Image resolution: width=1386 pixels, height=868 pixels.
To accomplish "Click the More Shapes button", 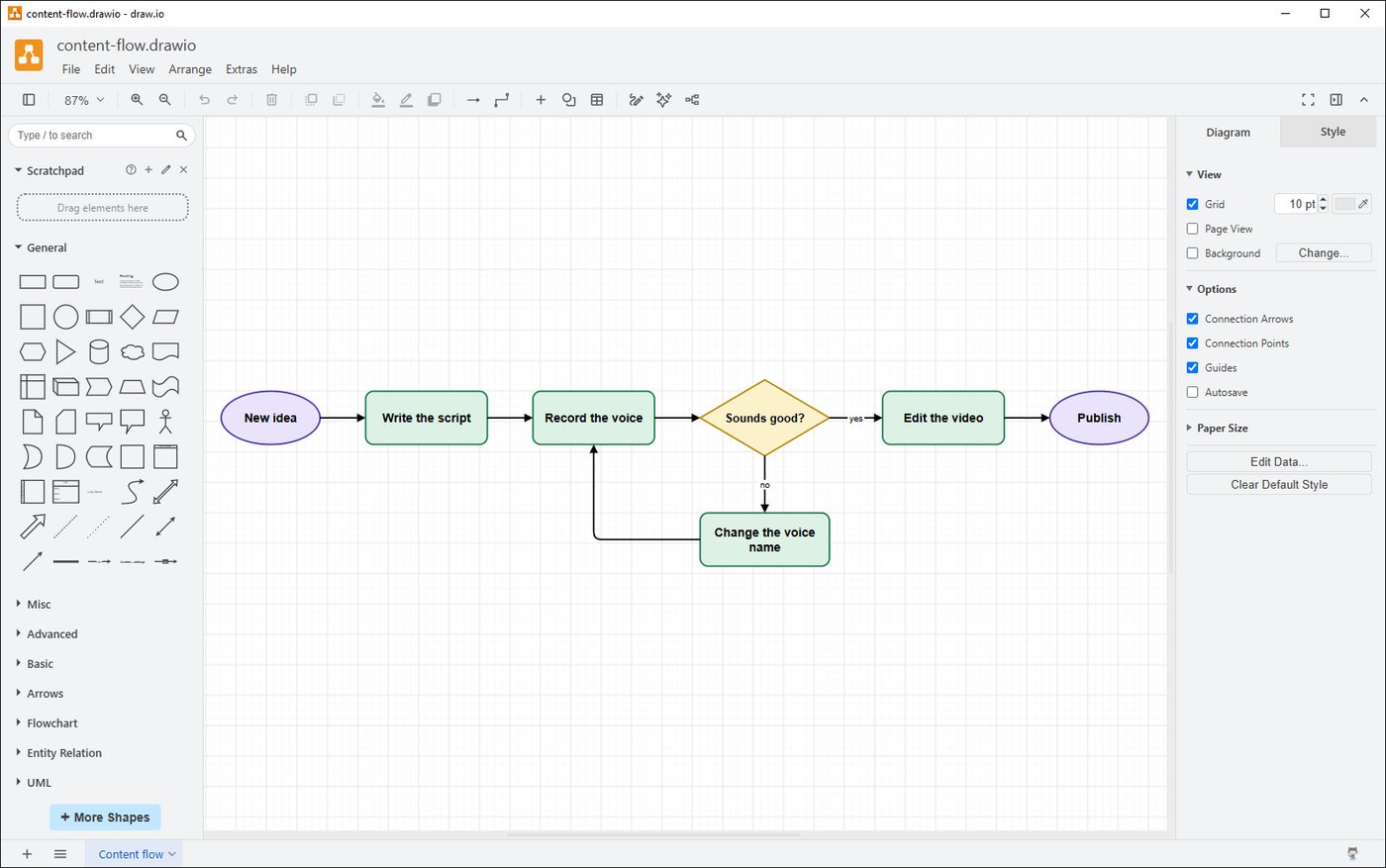I will pos(105,818).
